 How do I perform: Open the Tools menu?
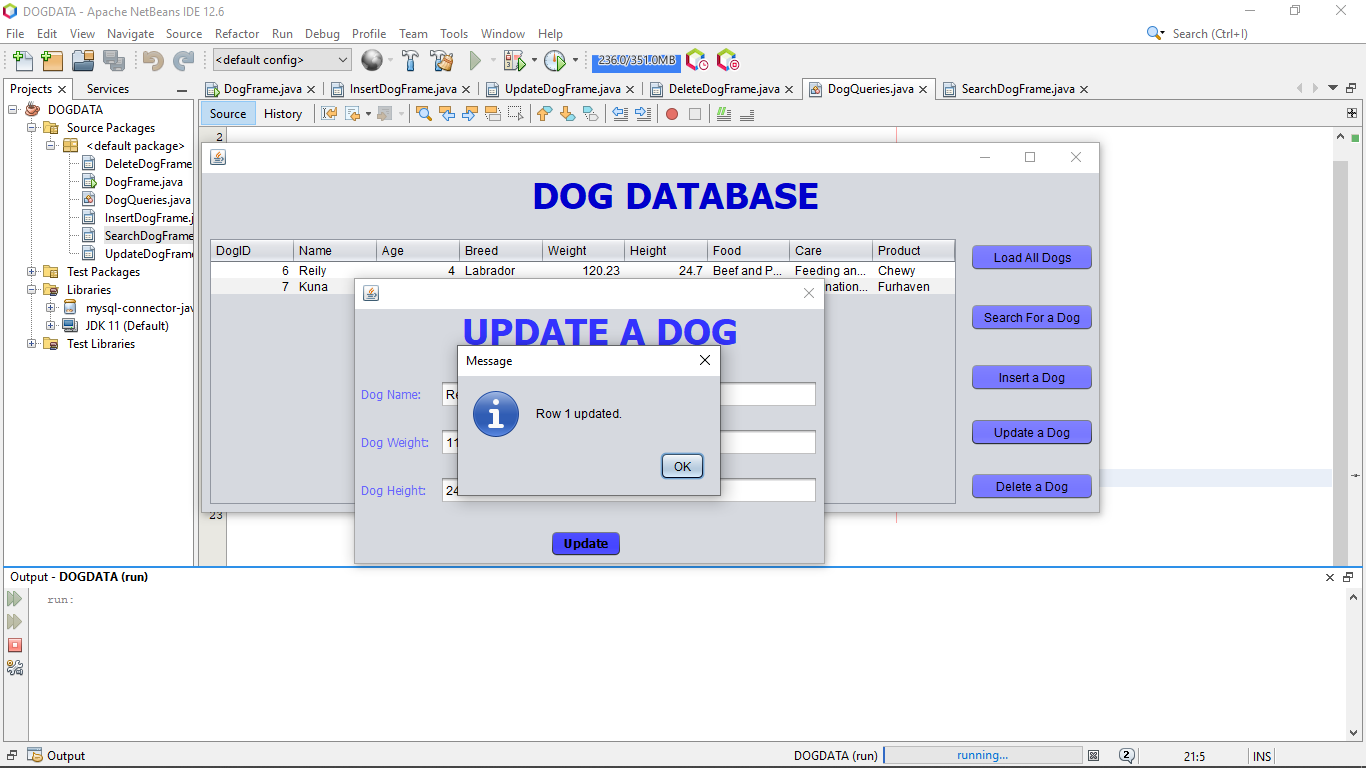point(454,34)
